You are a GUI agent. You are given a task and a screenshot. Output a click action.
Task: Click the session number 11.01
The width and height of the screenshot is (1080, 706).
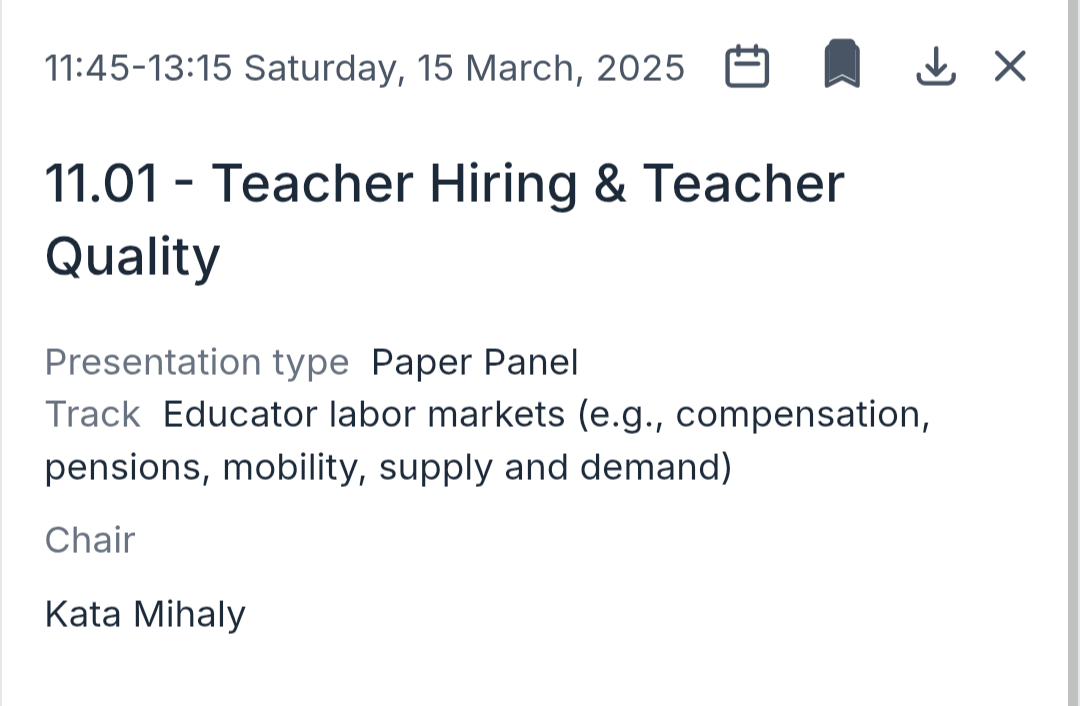pyautogui.click(x=102, y=185)
